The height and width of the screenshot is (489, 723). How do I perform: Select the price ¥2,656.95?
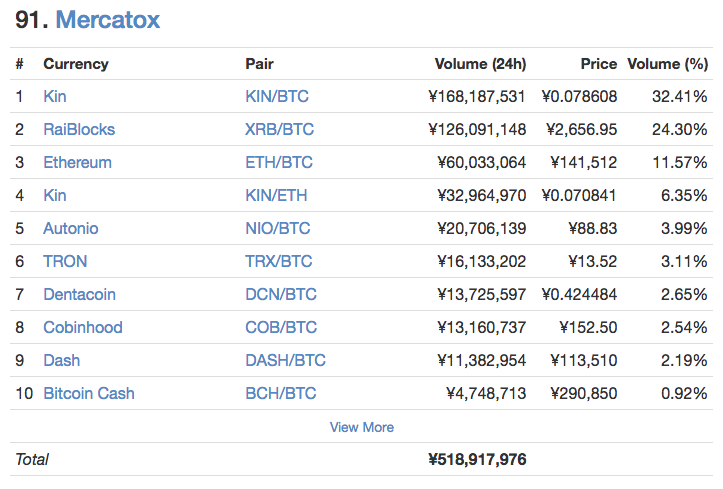coord(581,130)
